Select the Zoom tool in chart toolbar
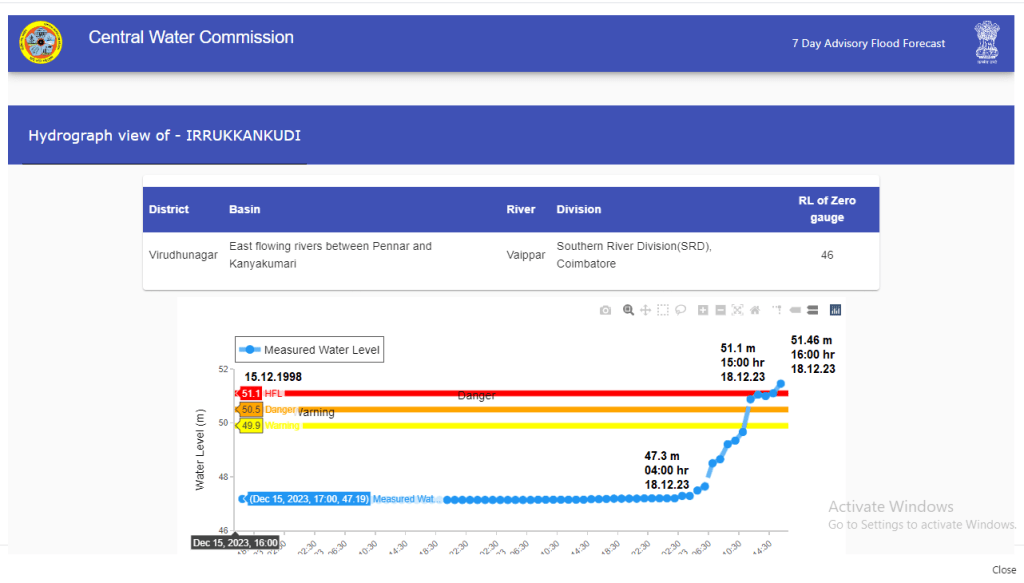Image resolution: width=1024 pixels, height=583 pixels. click(628, 310)
